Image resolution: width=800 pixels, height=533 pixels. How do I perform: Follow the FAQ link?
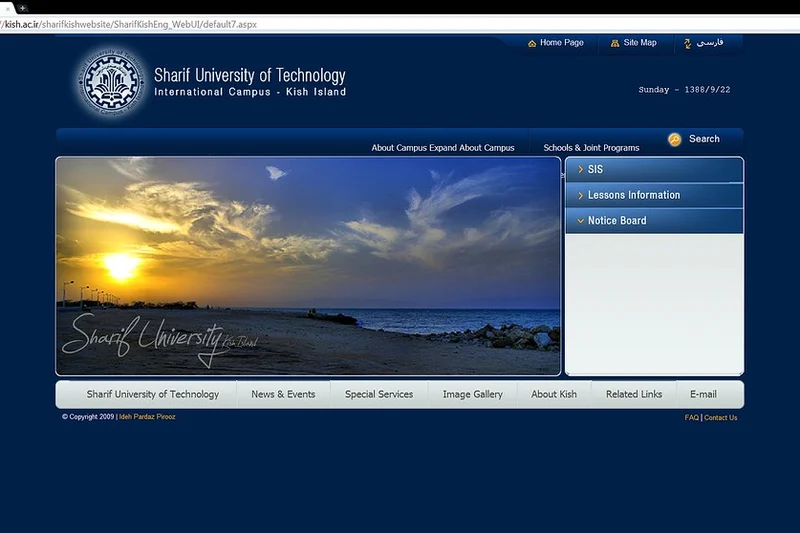pyautogui.click(x=691, y=418)
